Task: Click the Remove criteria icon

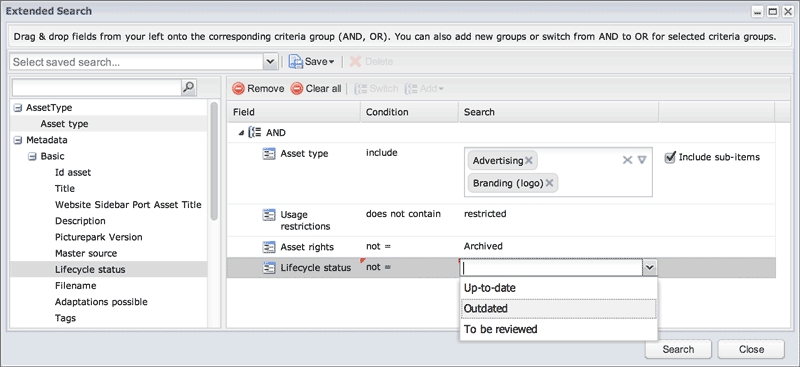Action: pos(238,89)
